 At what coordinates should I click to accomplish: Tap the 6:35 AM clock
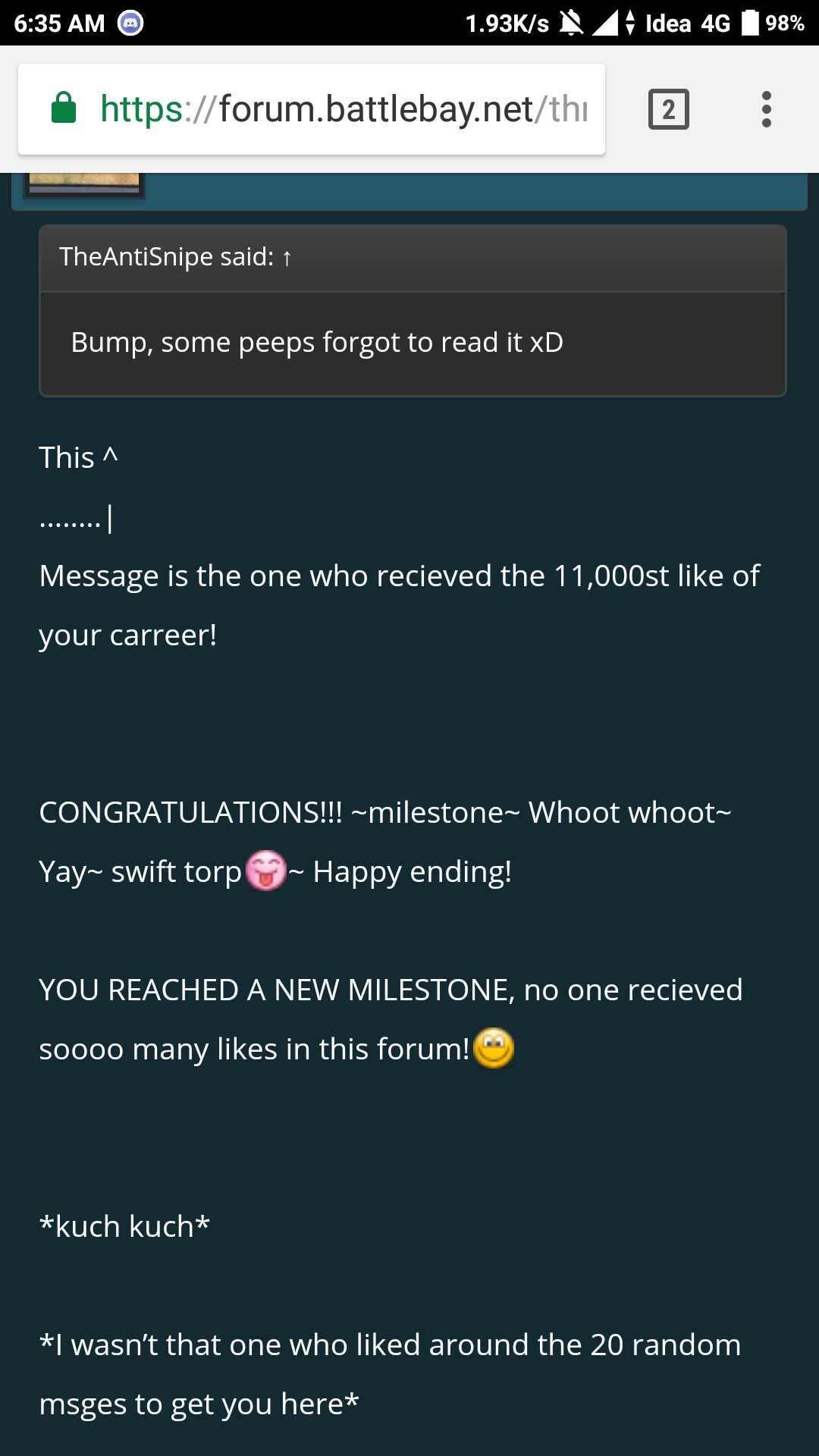tap(59, 24)
